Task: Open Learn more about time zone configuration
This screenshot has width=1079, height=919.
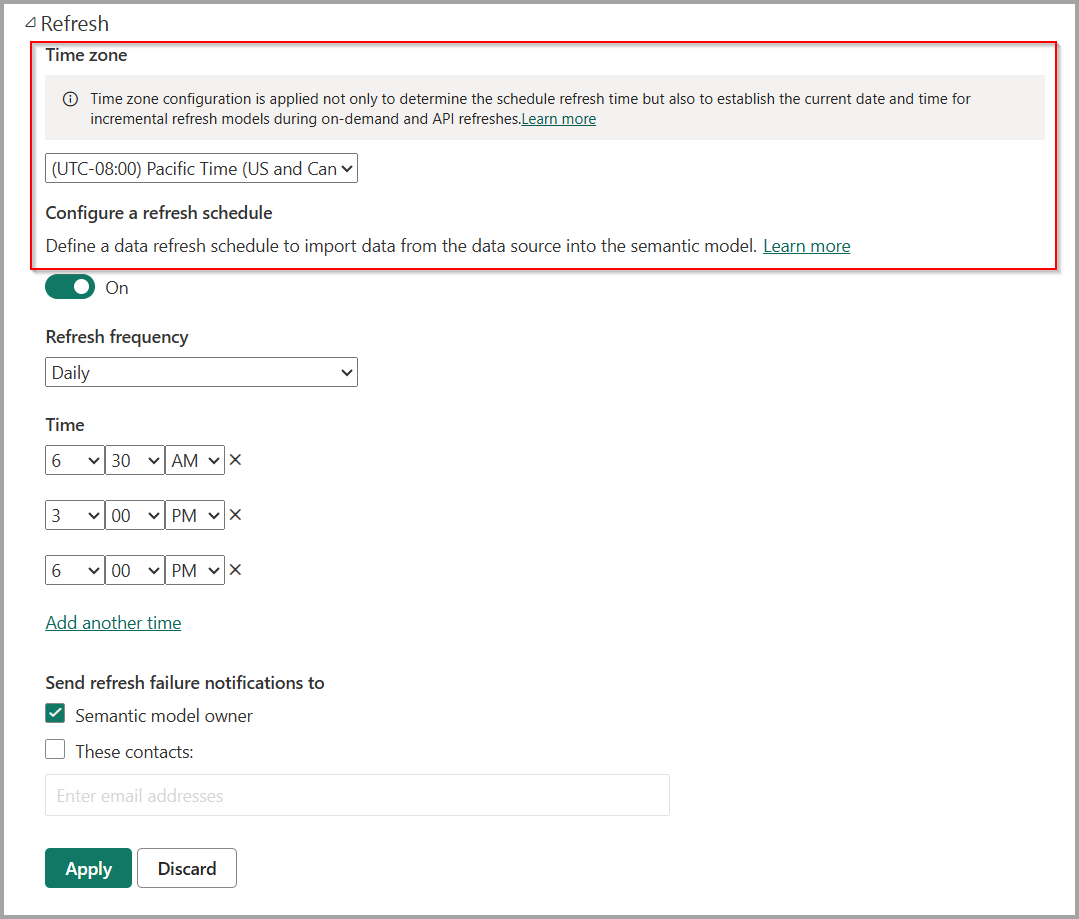Action: [x=558, y=118]
